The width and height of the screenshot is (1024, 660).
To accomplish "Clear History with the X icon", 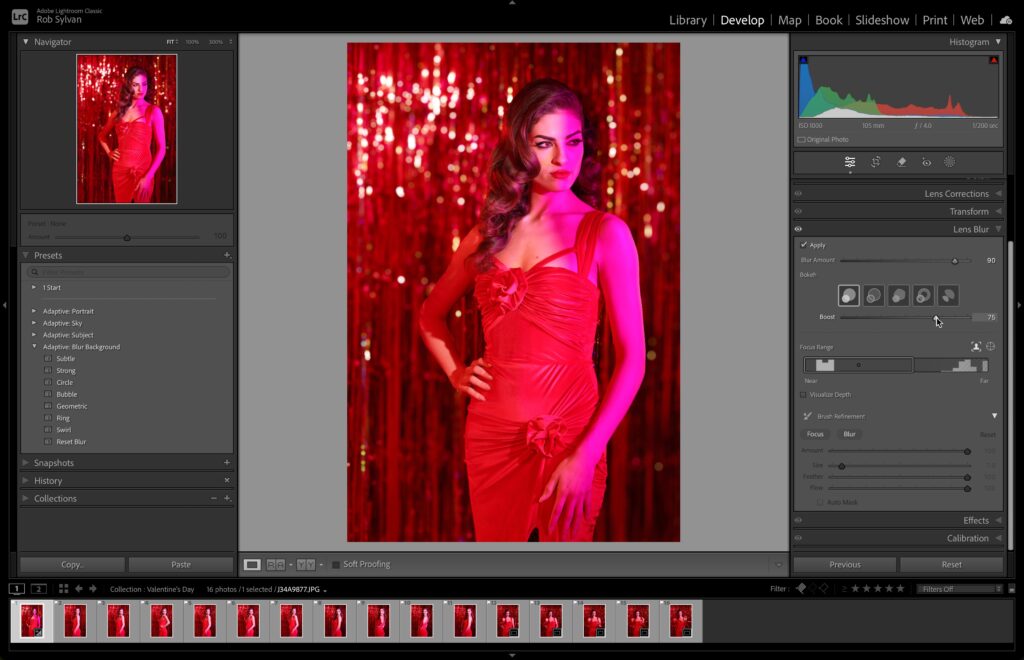I will (x=227, y=480).
